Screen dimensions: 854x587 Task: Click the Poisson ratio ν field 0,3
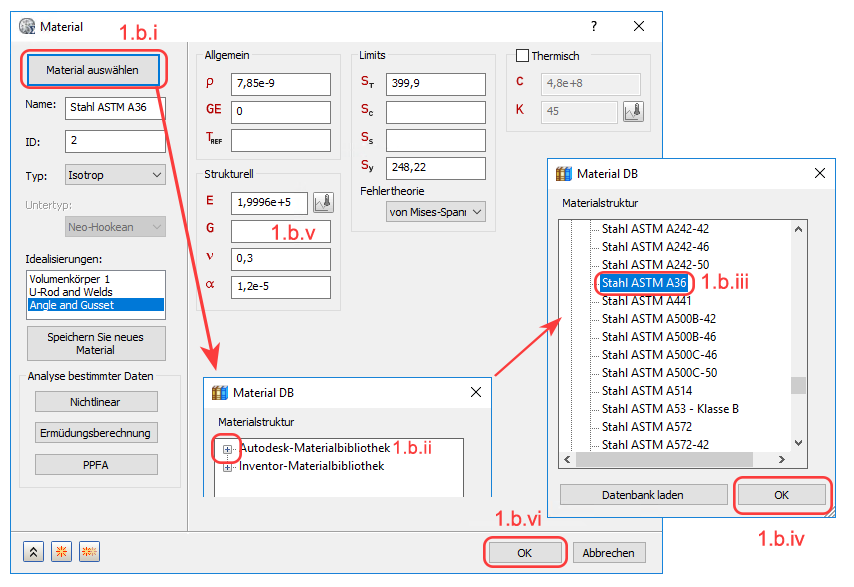tap(280, 259)
